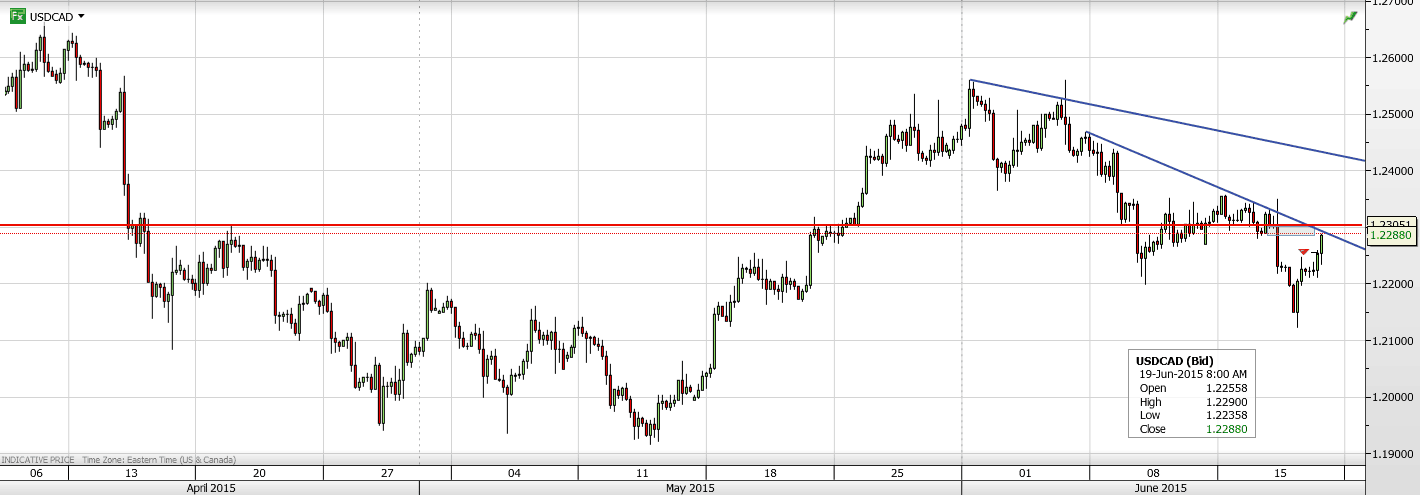Open the USDCAD symbol dropdown arrow

(81, 17)
